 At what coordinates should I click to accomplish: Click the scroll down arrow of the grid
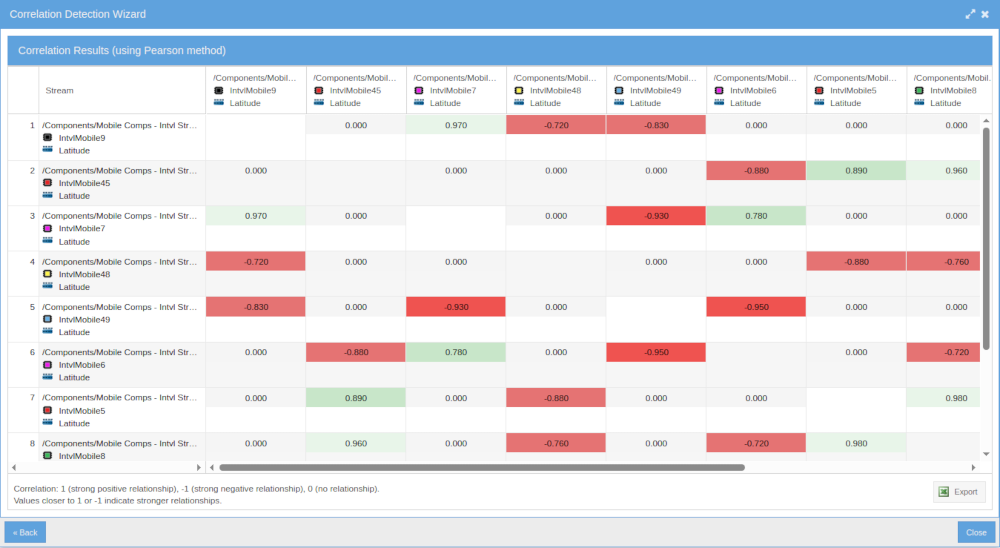pos(986,454)
